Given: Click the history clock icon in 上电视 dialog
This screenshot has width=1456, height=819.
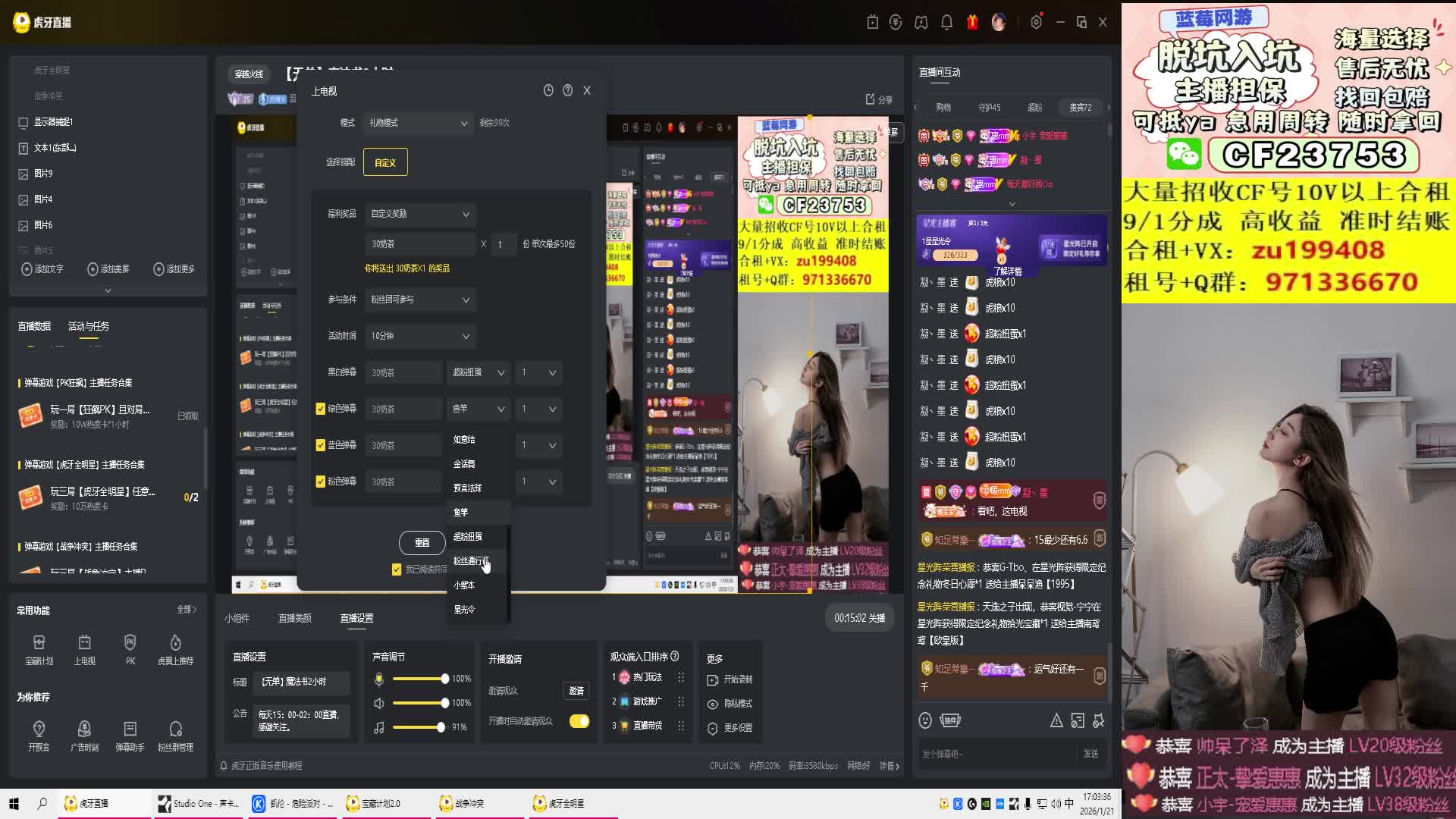Looking at the screenshot, I should coord(548,90).
